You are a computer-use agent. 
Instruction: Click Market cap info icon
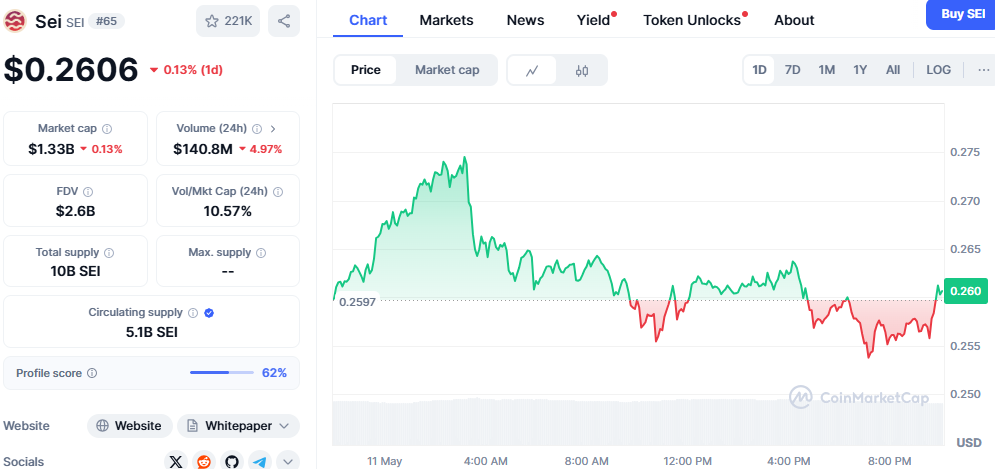[107, 129]
